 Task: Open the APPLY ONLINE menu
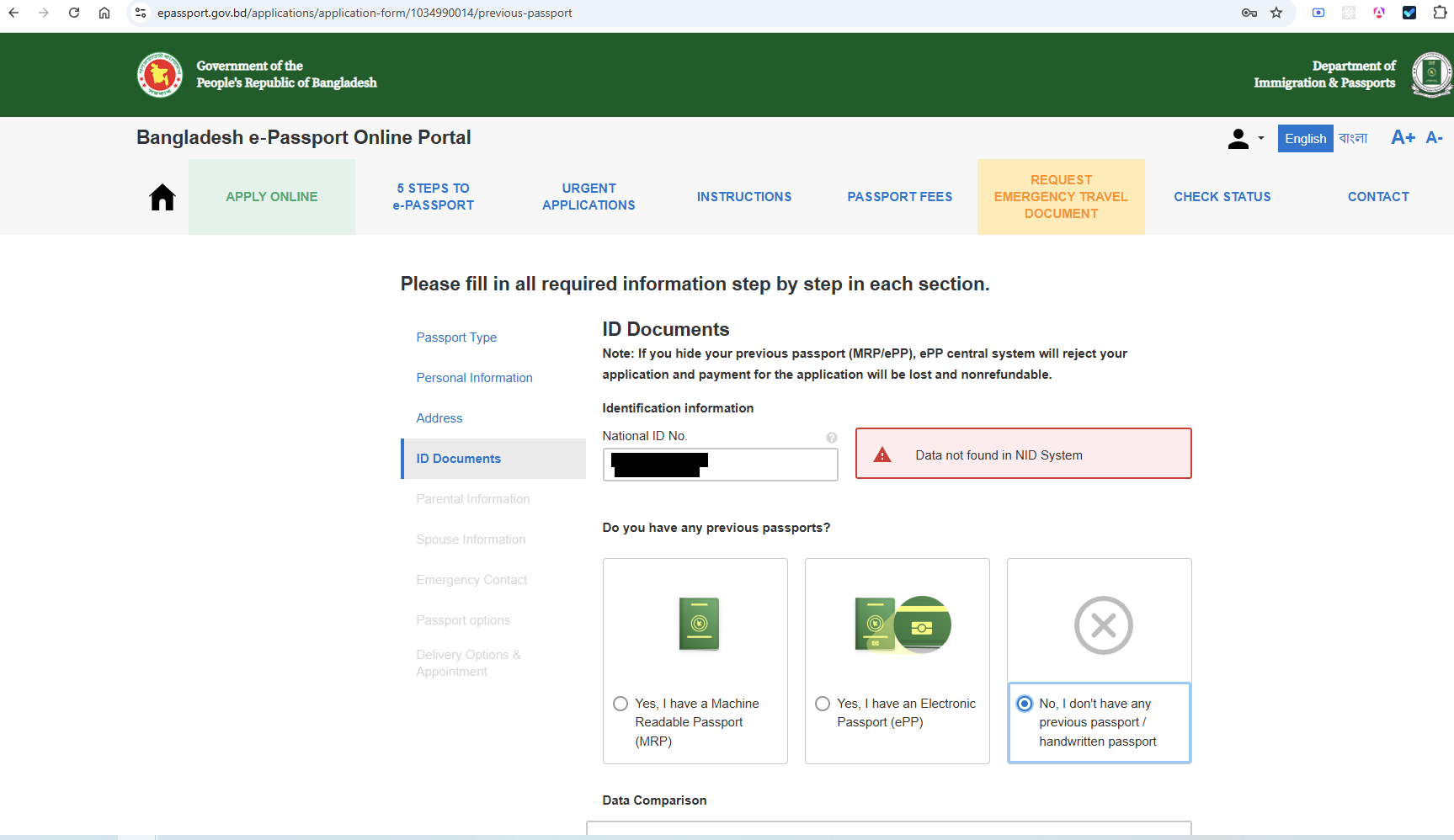tap(272, 197)
